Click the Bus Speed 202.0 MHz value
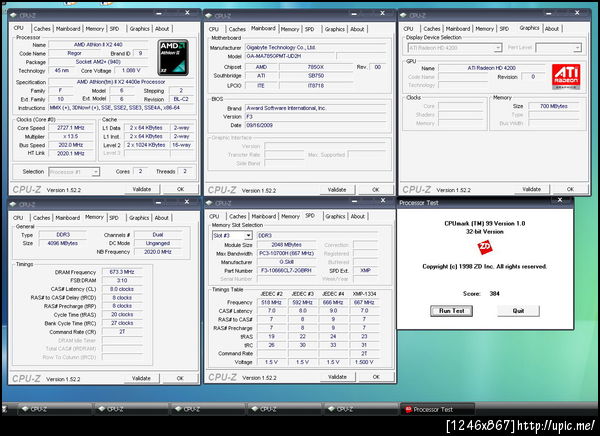This screenshot has width=600, height=436. (x=71, y=145)
